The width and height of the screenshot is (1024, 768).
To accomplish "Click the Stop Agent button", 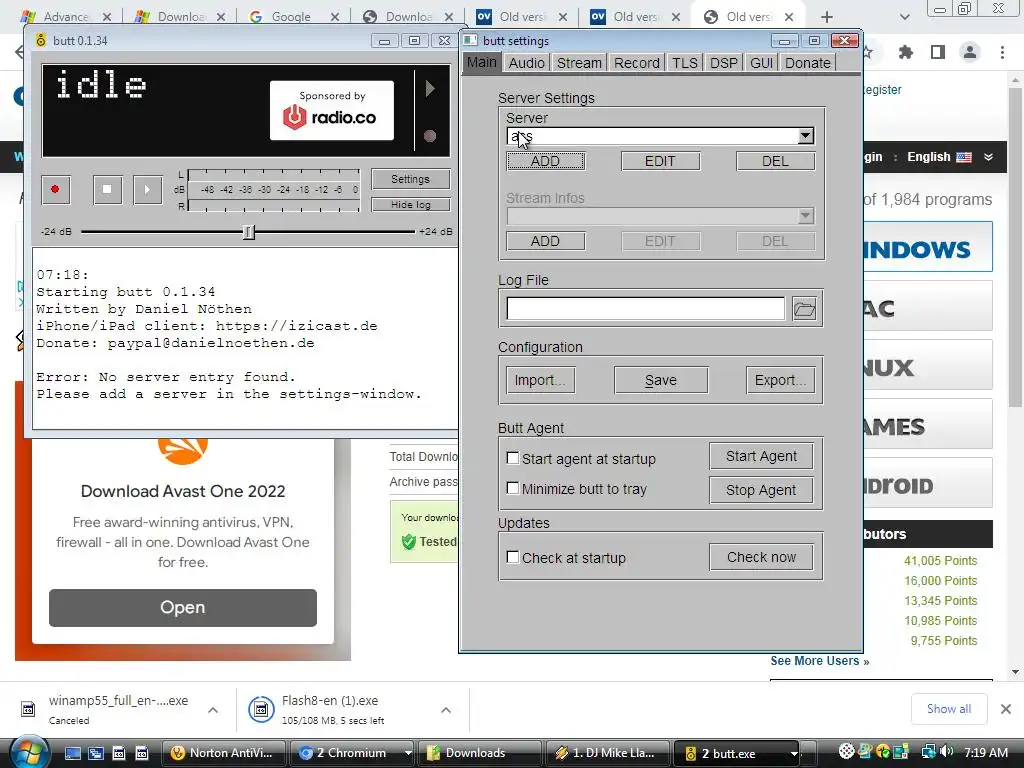I will click(761, 490).
